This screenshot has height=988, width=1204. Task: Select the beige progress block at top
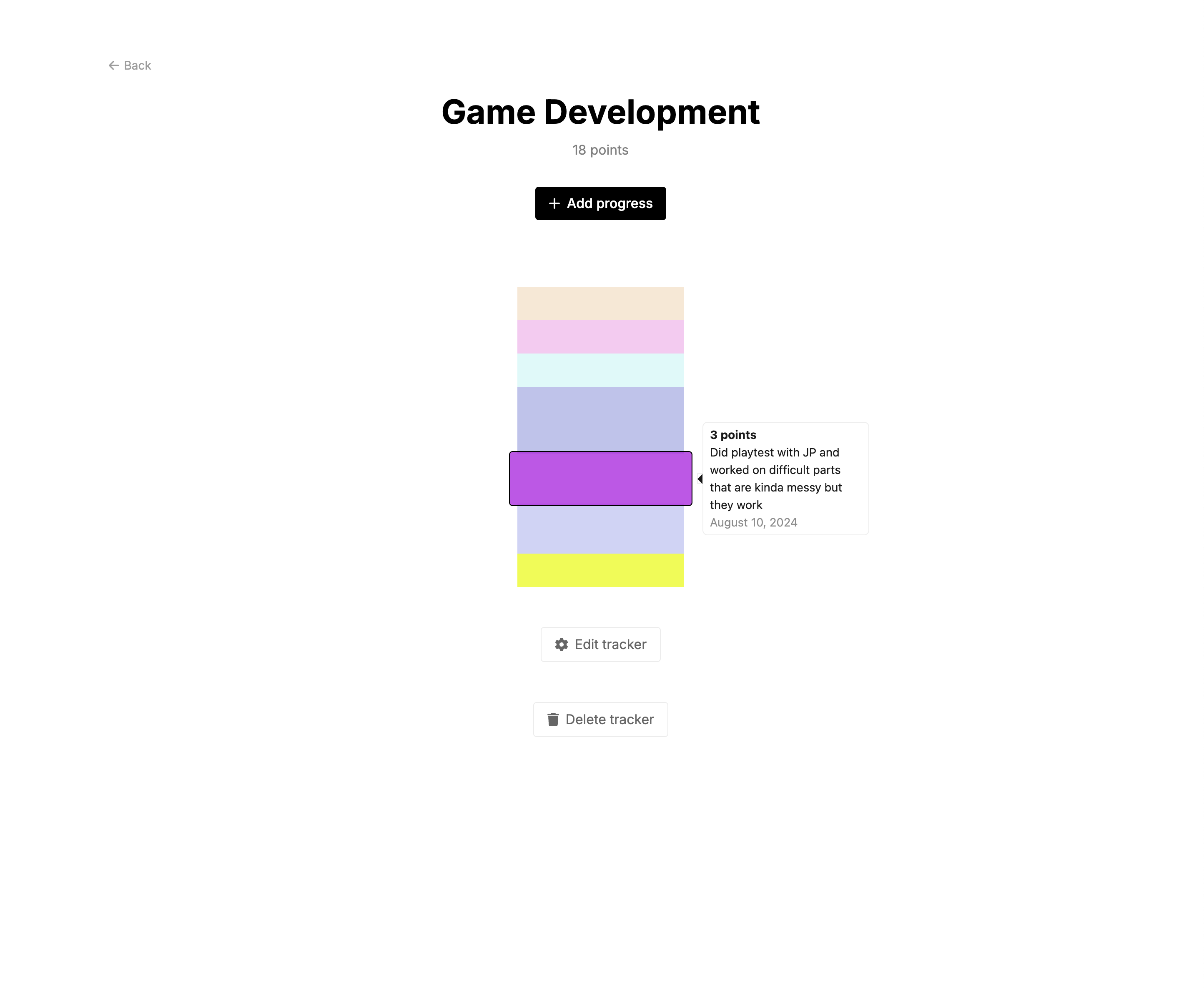(x=600, y=303)
